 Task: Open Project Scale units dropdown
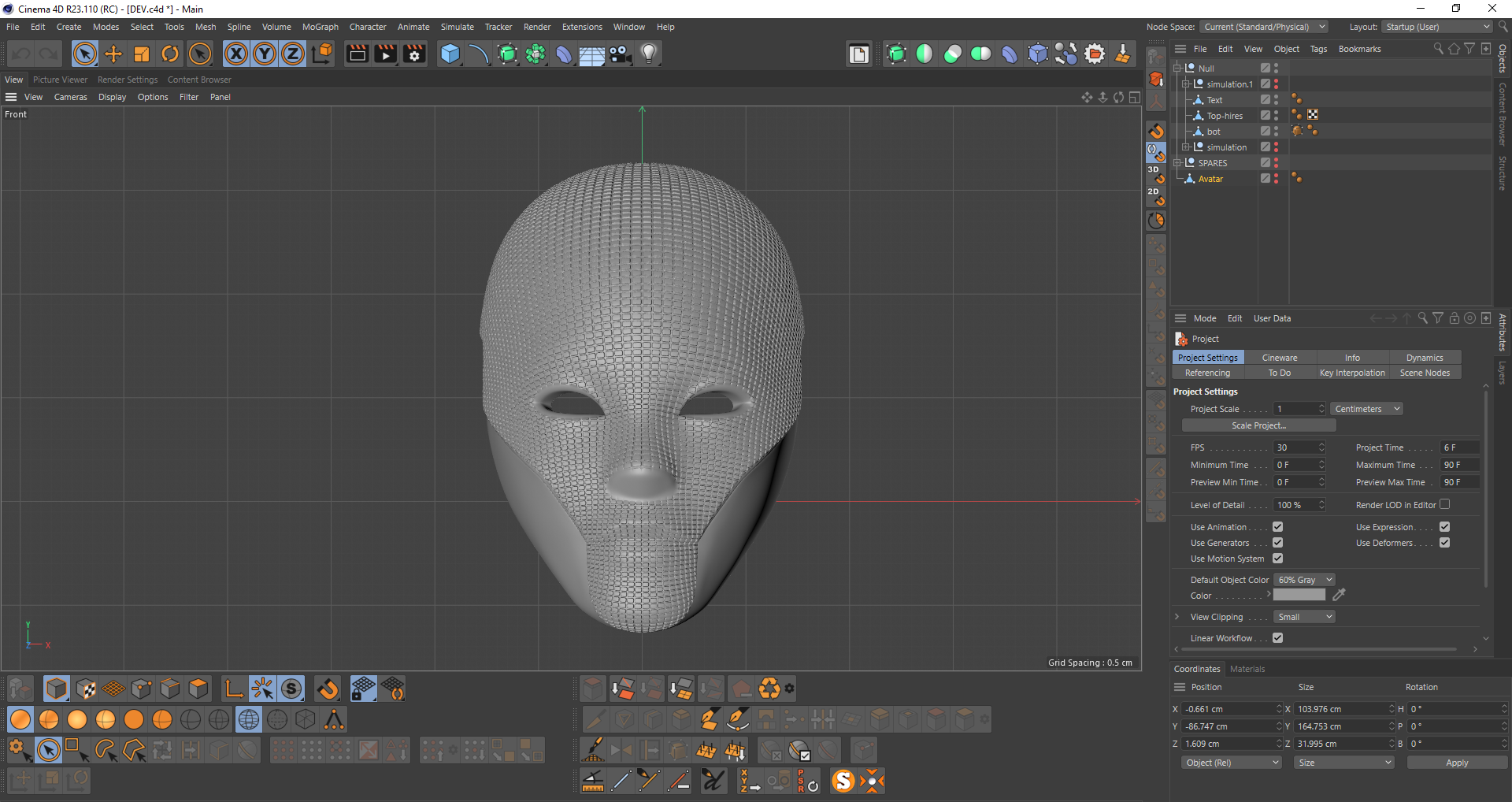tap(1367, 409)
